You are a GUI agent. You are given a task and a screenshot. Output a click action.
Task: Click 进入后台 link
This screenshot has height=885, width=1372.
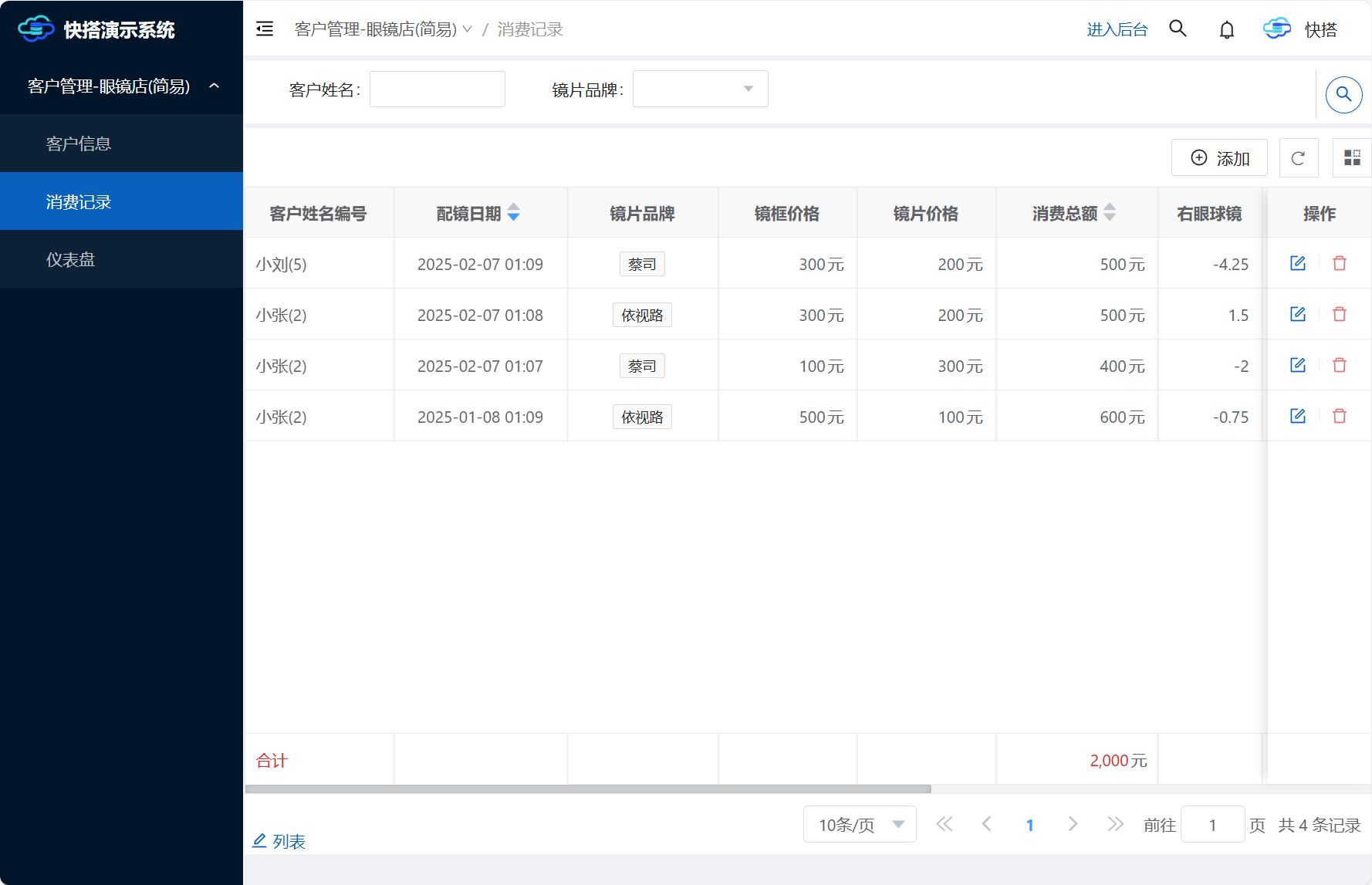[1117, 29]
